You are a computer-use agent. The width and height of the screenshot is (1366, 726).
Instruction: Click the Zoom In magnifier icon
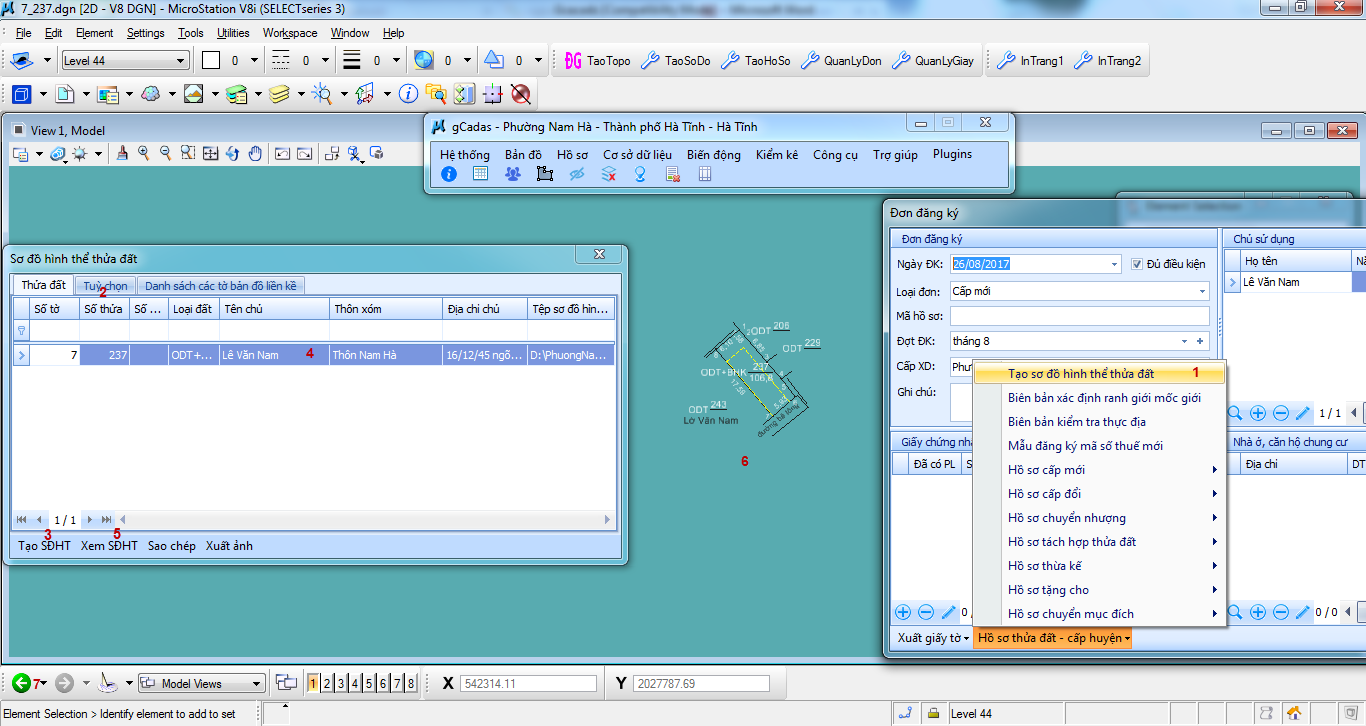(144, 153)
